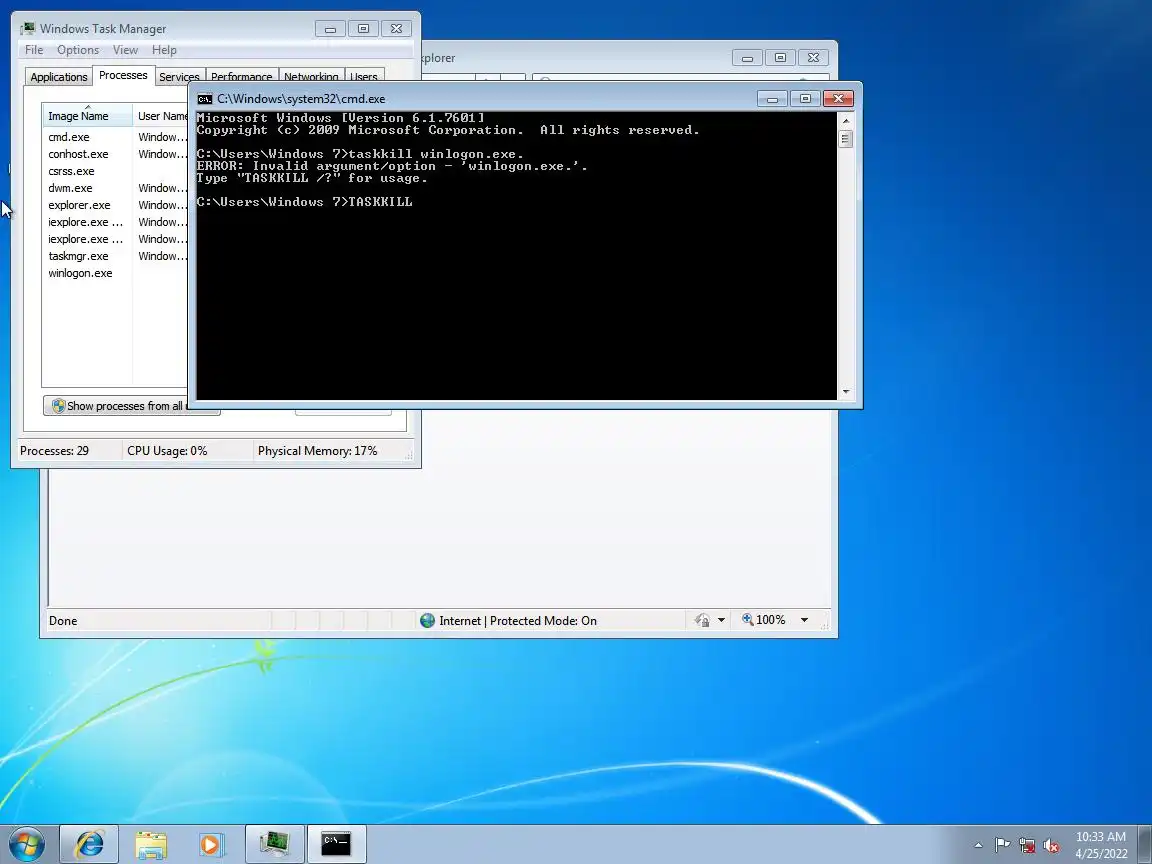Switch to the Processes tab
This screenshot has width=1152, height=864.
click(123, 75)
